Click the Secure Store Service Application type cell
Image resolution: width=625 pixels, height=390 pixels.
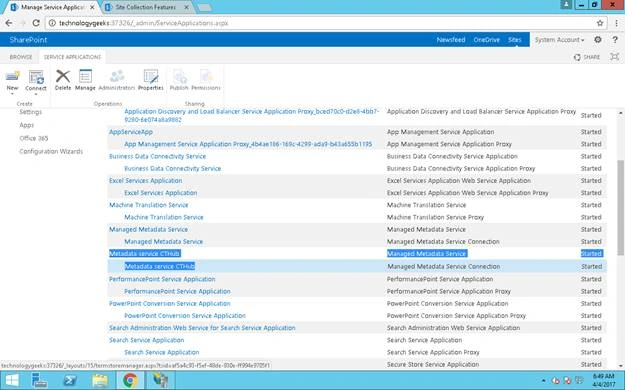click(x=433, y=364)
